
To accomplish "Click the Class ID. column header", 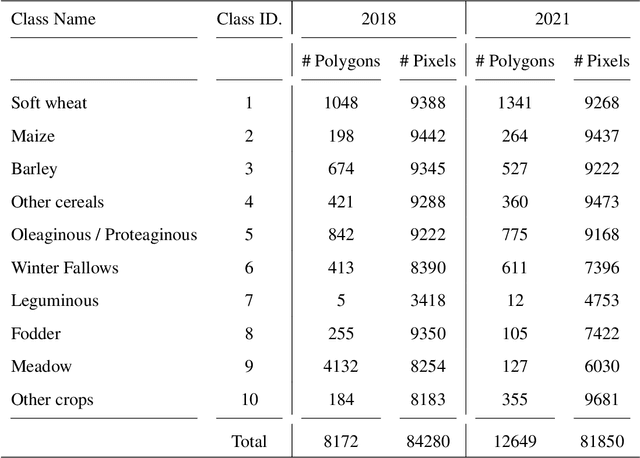I will 249,18.
